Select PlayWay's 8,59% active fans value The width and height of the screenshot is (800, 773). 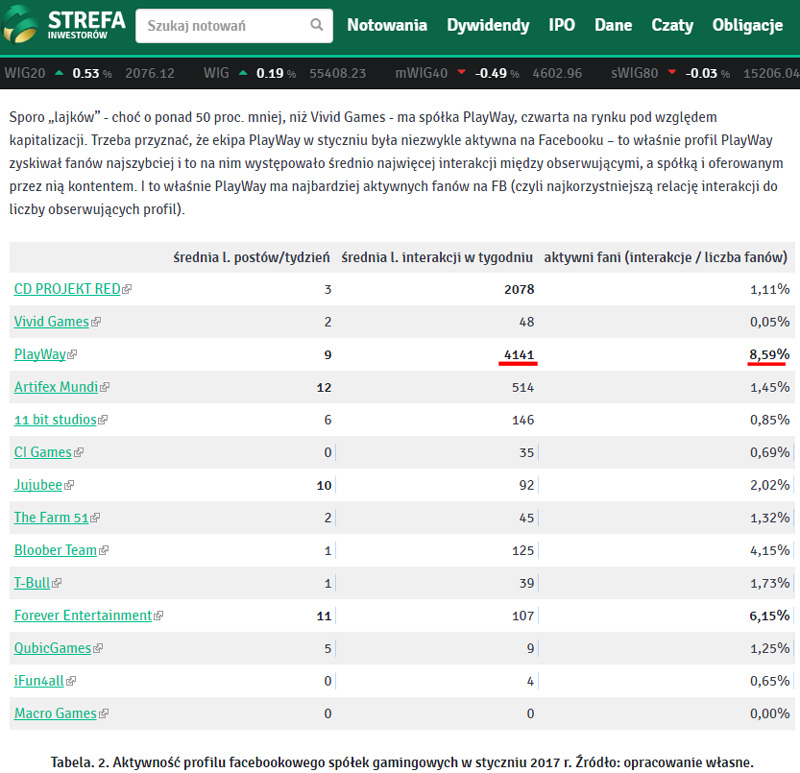coord(769,355)
